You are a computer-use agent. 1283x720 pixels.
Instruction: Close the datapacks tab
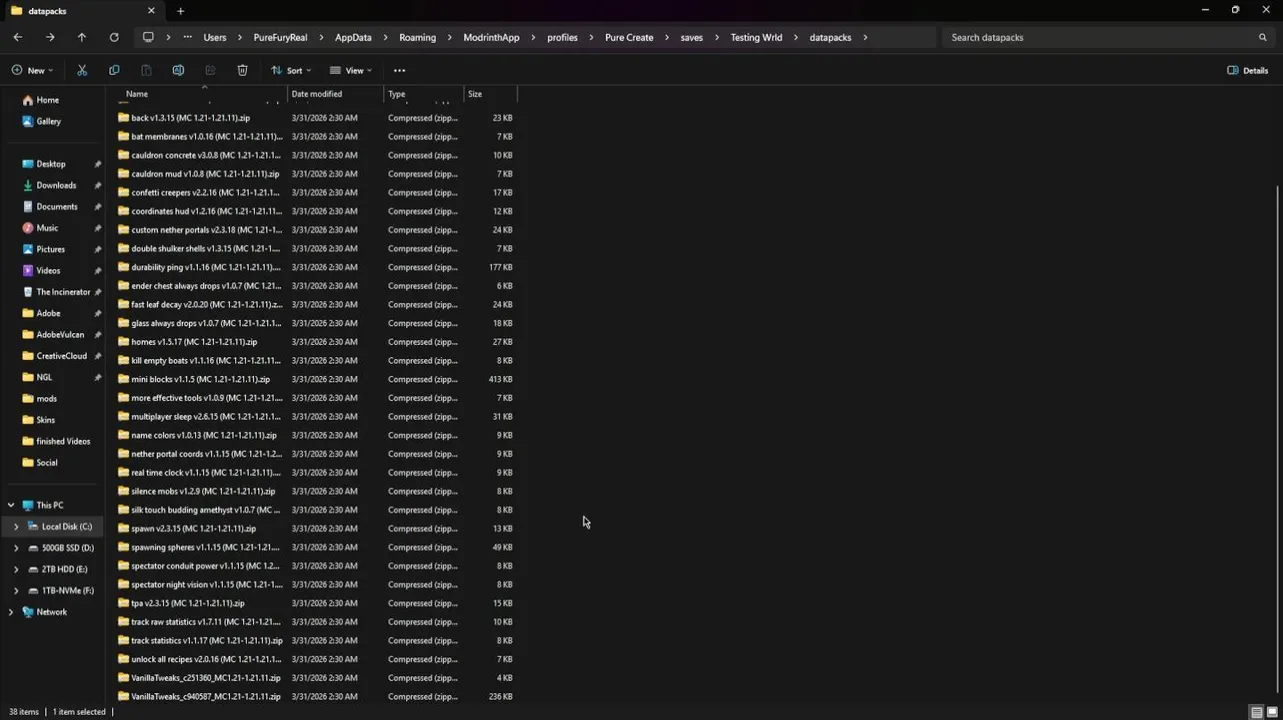(151, 11)
